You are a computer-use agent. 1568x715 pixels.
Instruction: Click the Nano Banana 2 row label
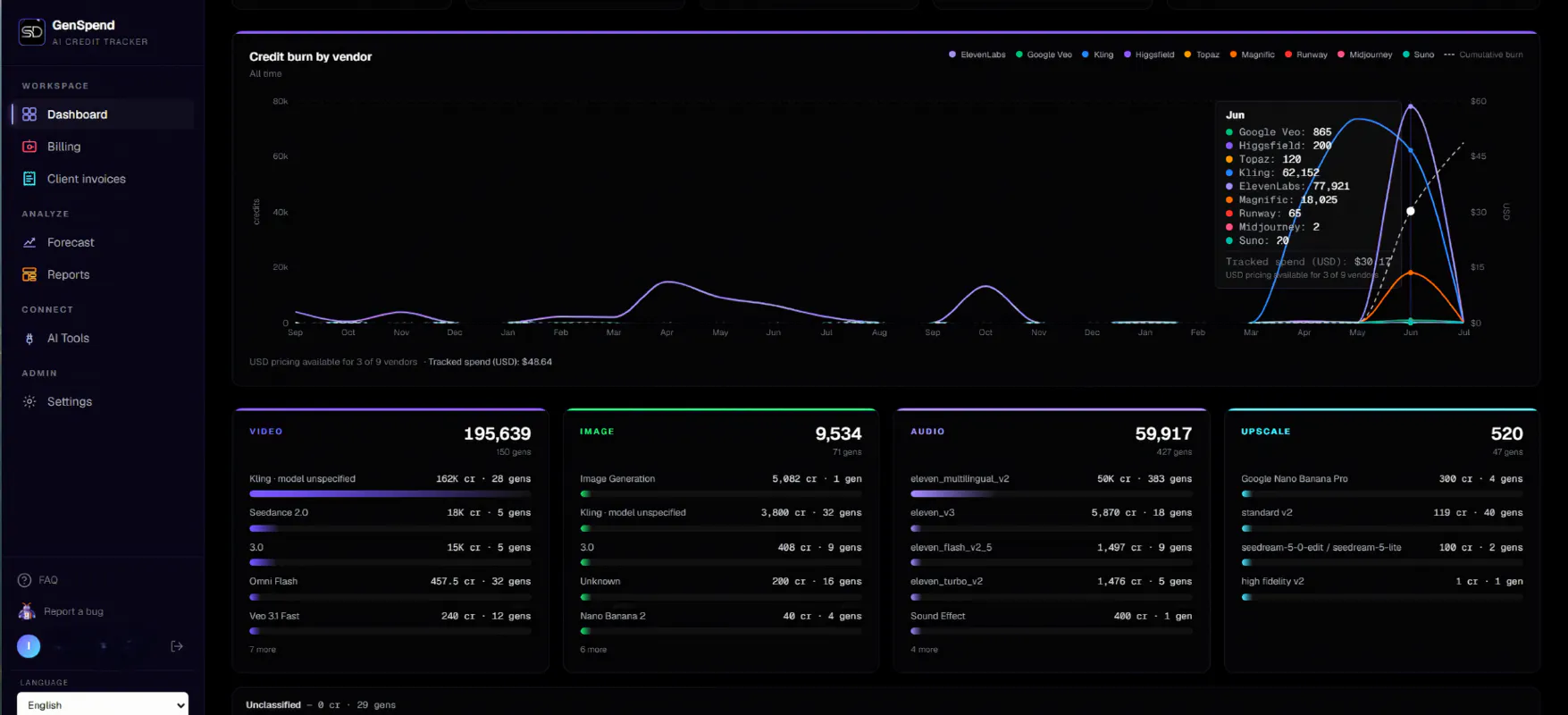tap(613, 617)
